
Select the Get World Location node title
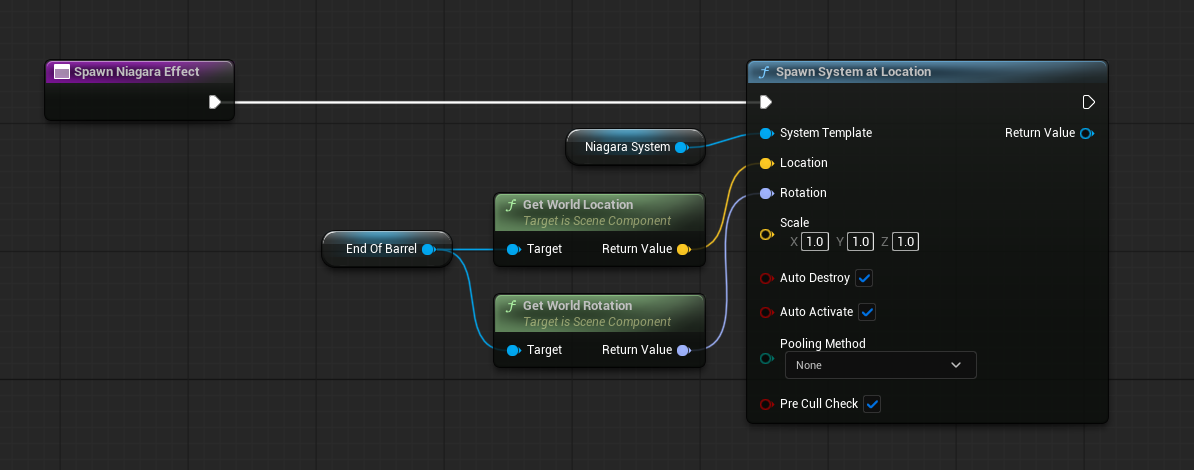tap(578, 205)
